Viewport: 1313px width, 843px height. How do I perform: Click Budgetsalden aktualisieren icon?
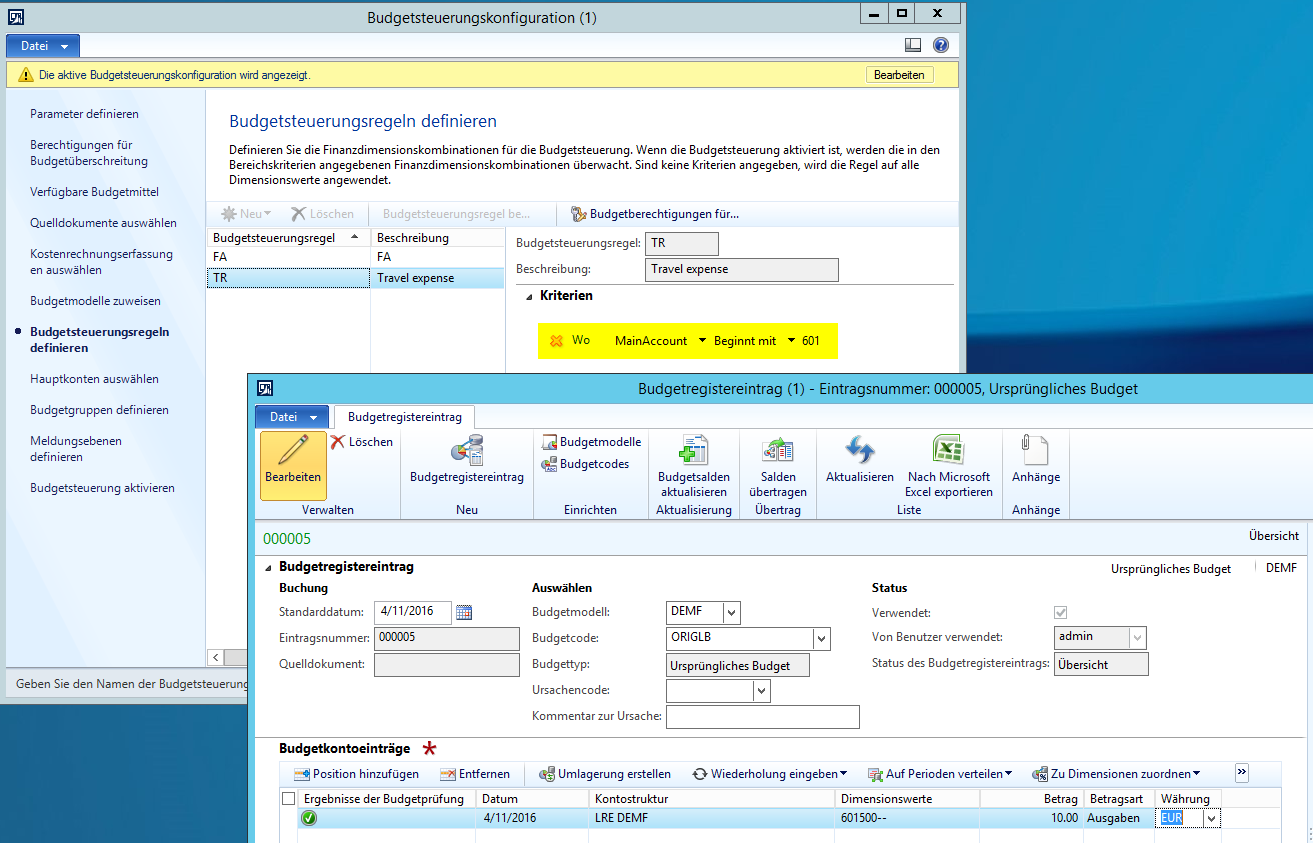693,450
